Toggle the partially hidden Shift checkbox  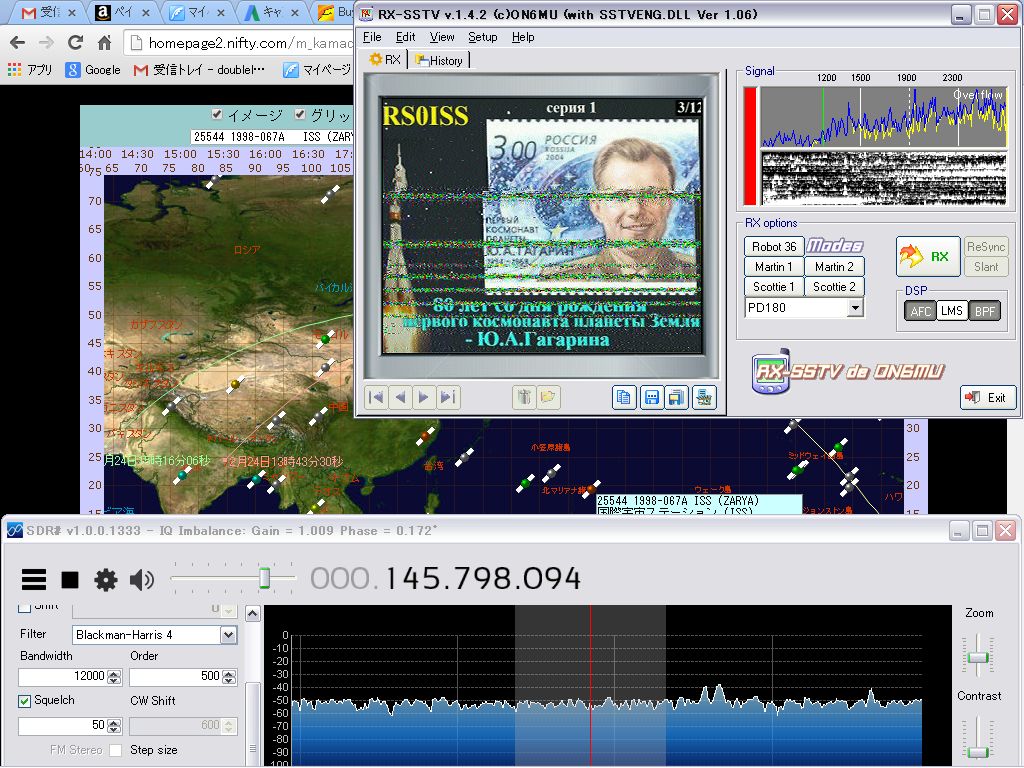(25, 607)
